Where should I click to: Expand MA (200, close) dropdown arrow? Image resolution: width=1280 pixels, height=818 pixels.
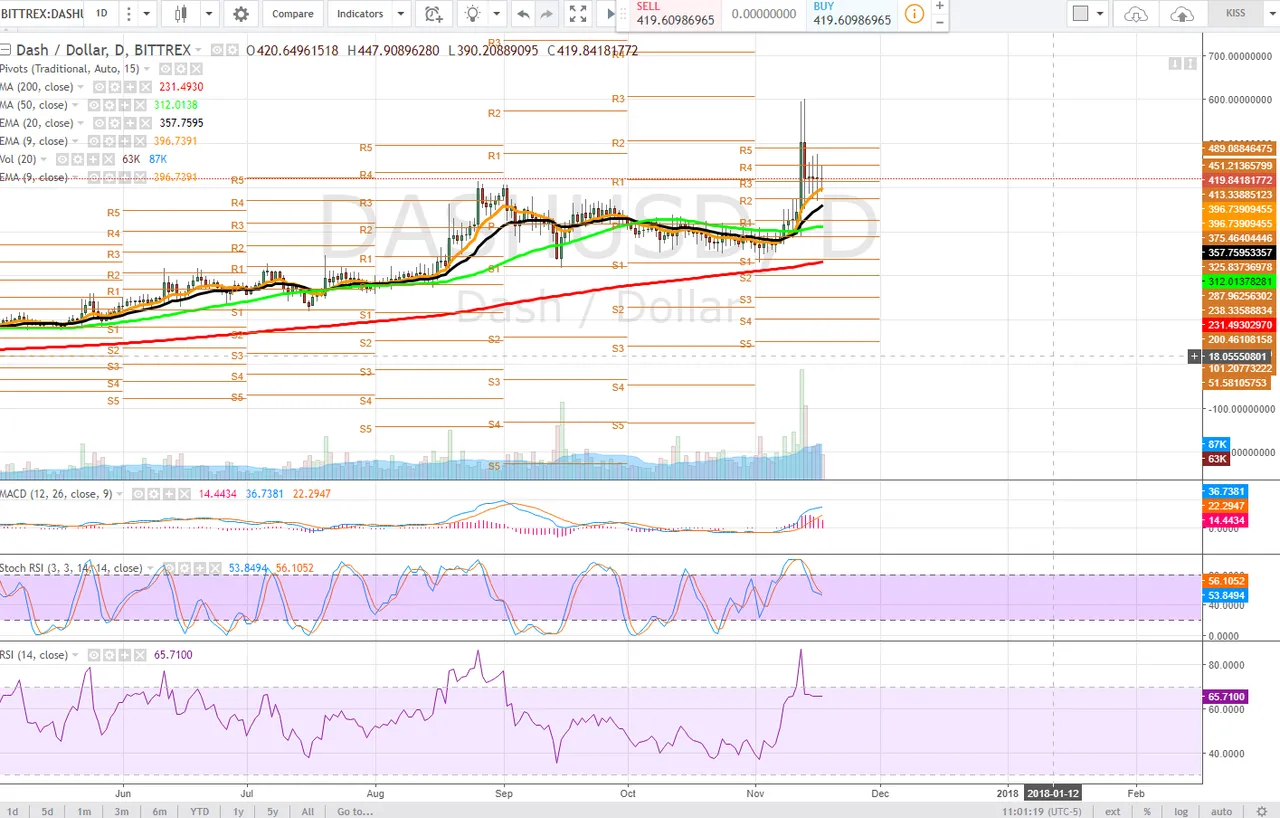point(81,87)
